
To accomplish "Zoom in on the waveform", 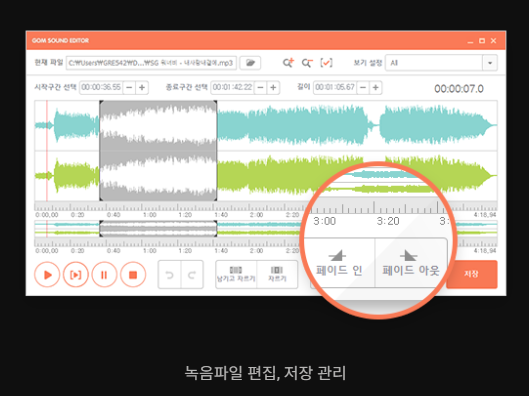I will coord(288,63).
